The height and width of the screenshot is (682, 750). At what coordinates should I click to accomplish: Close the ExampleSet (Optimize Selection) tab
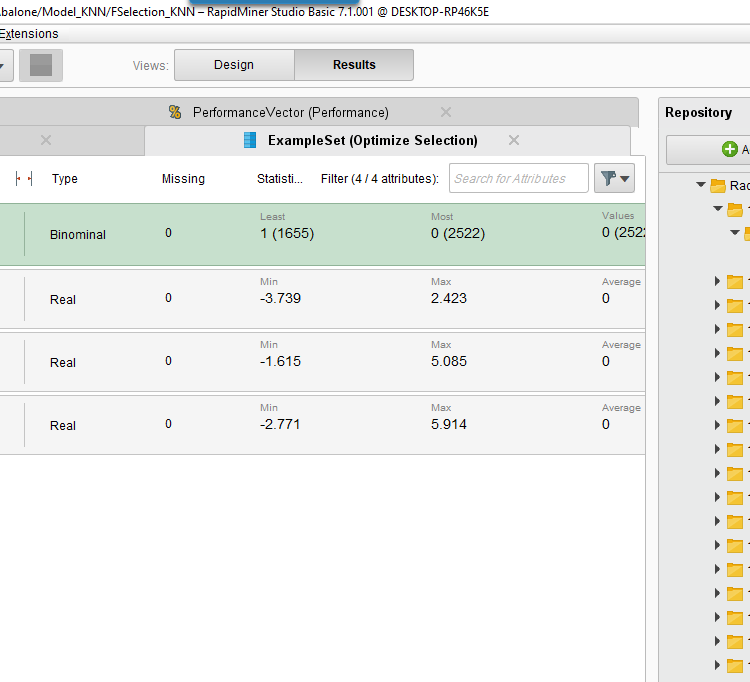tap(514, 140)
